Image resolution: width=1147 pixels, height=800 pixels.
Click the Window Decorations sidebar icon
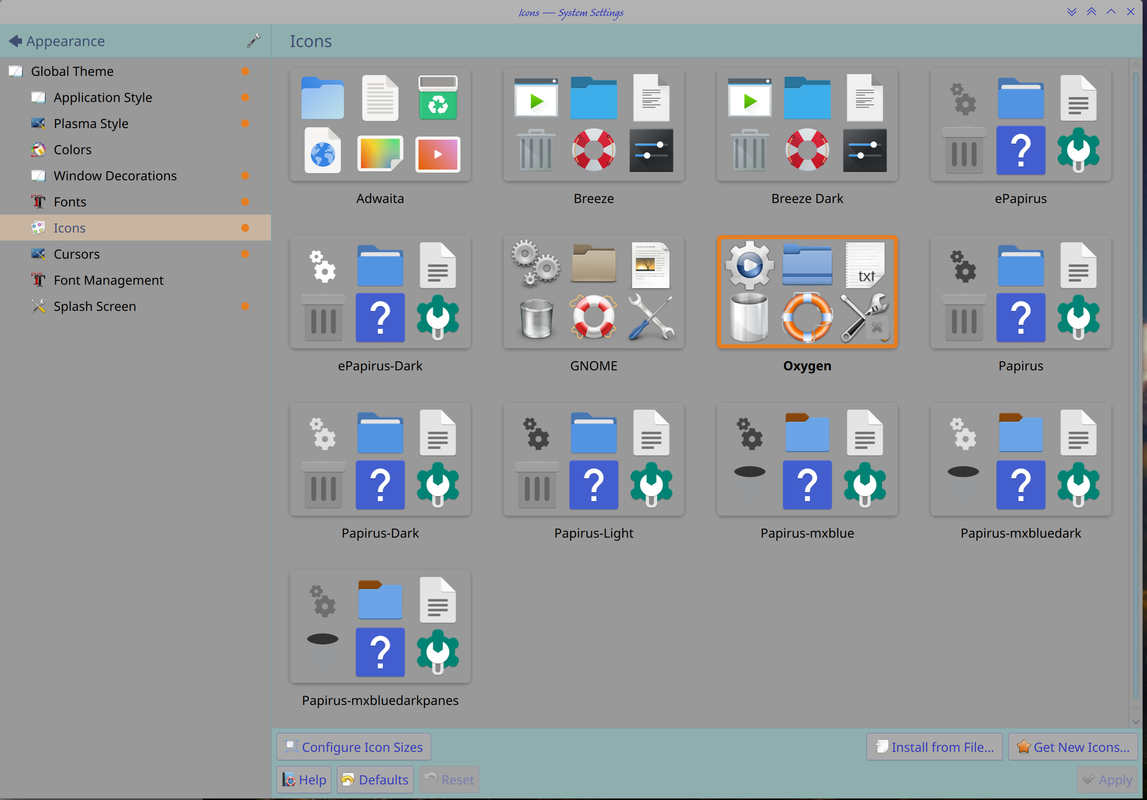pos(38,176)
